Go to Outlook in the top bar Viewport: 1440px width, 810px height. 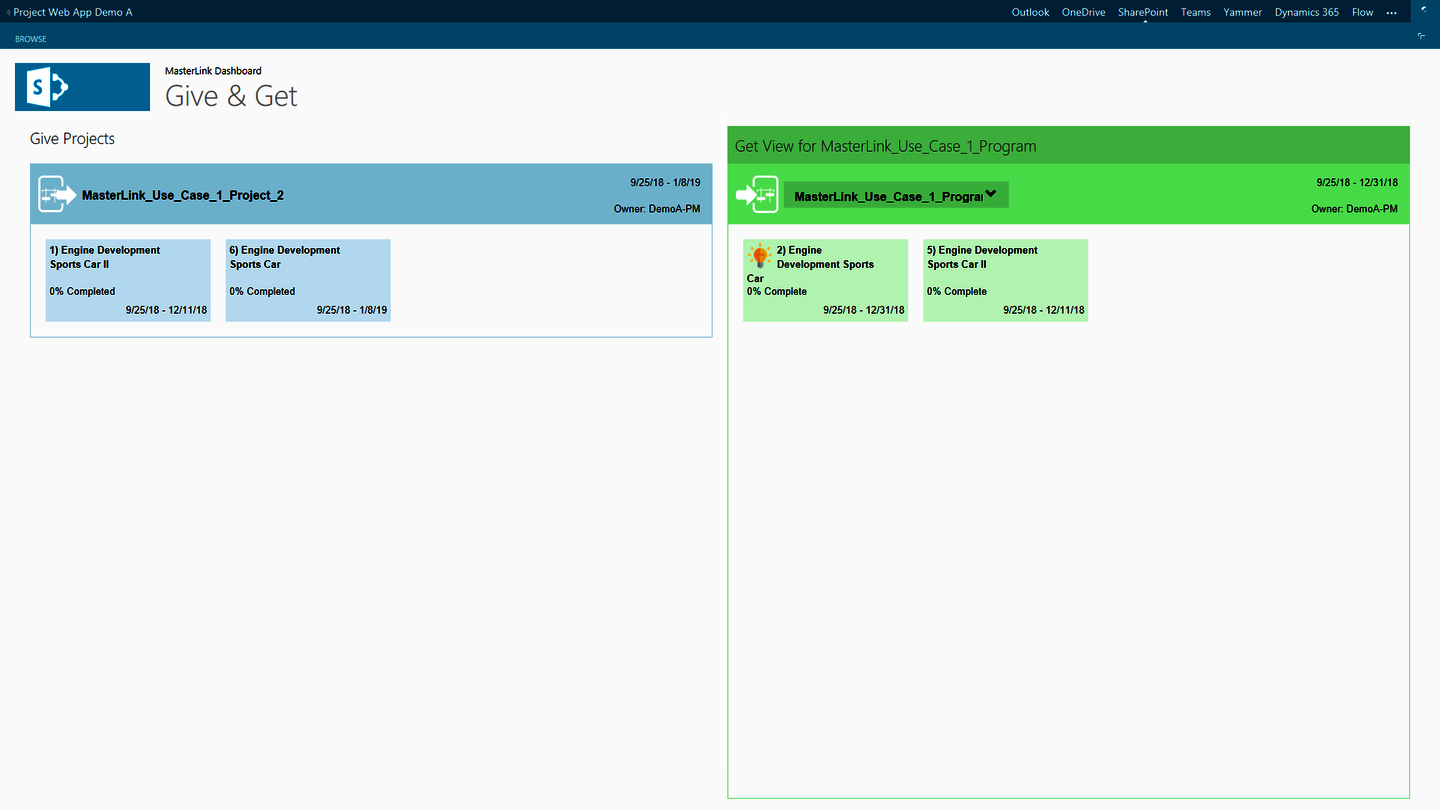point(1030,12)
